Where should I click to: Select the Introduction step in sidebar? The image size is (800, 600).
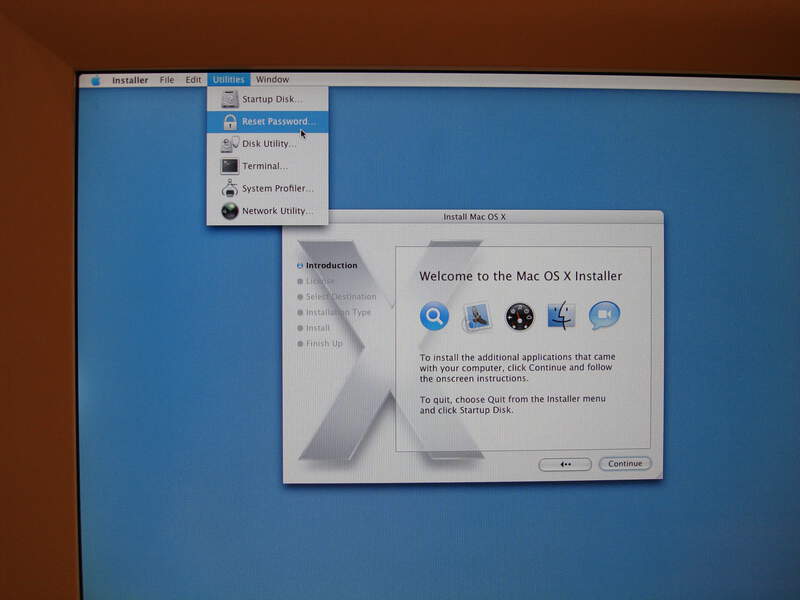tap(331, 266)
